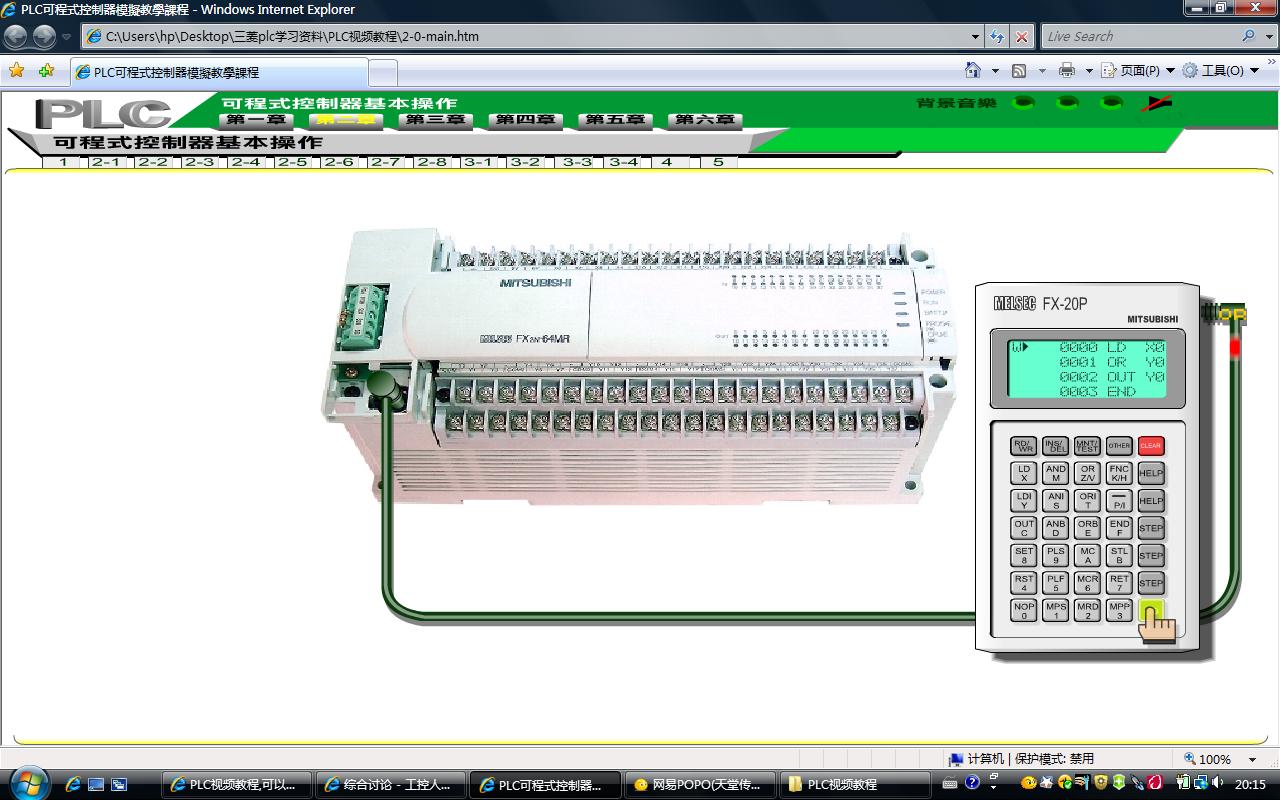Screen dimensions: 1280x800
Task: Open section 2-5 in the lesson bar
Action: 292,162
